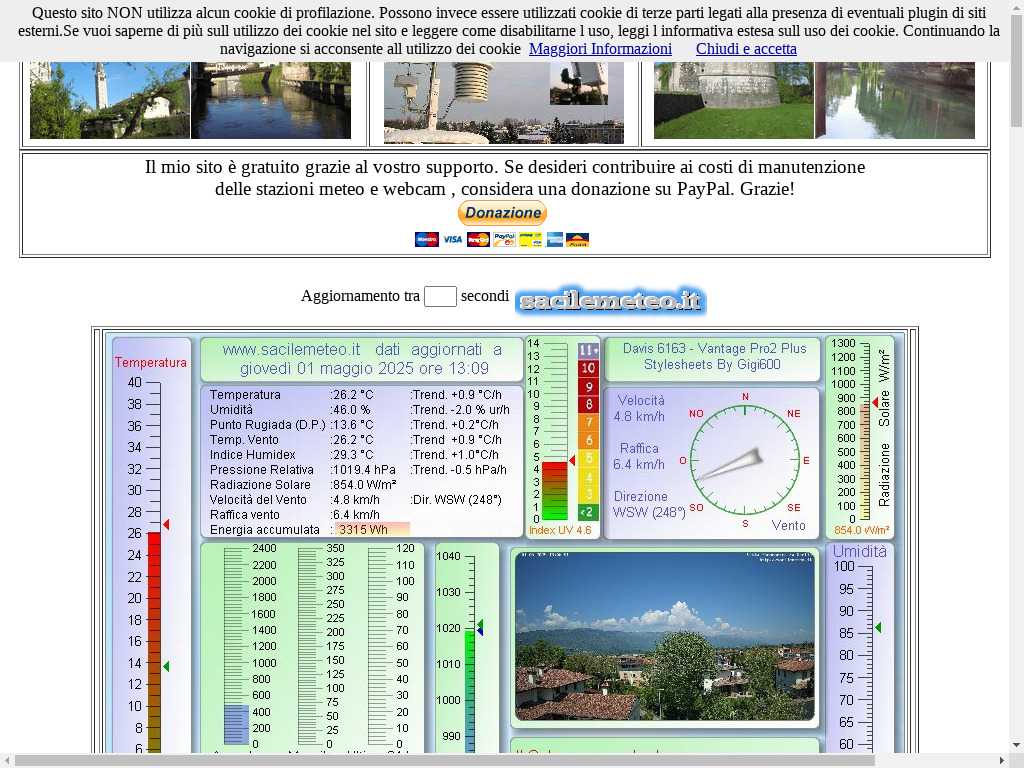1024x768 pixels.
Task: Open the live webcam landscape image
Action: (665, 636)
